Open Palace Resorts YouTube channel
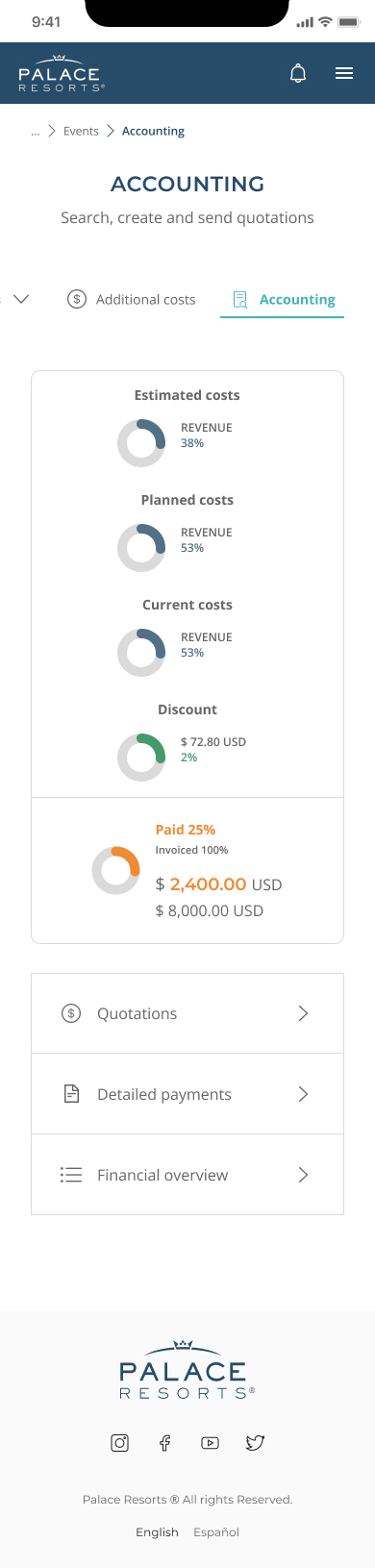Image resolution: width=375 pixels, height=1568 pixels. point(210,1442)
